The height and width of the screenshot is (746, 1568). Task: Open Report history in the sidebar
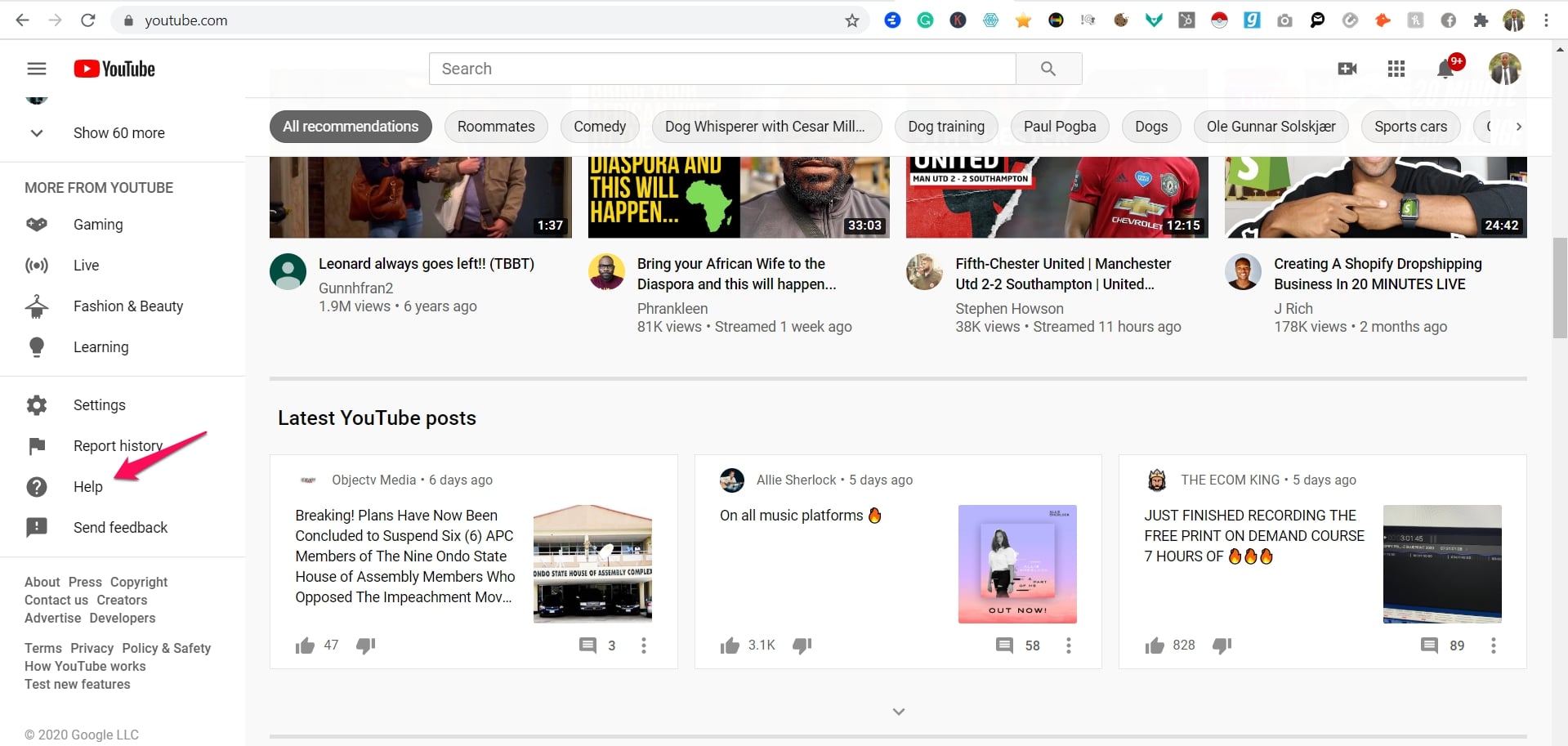123,446
